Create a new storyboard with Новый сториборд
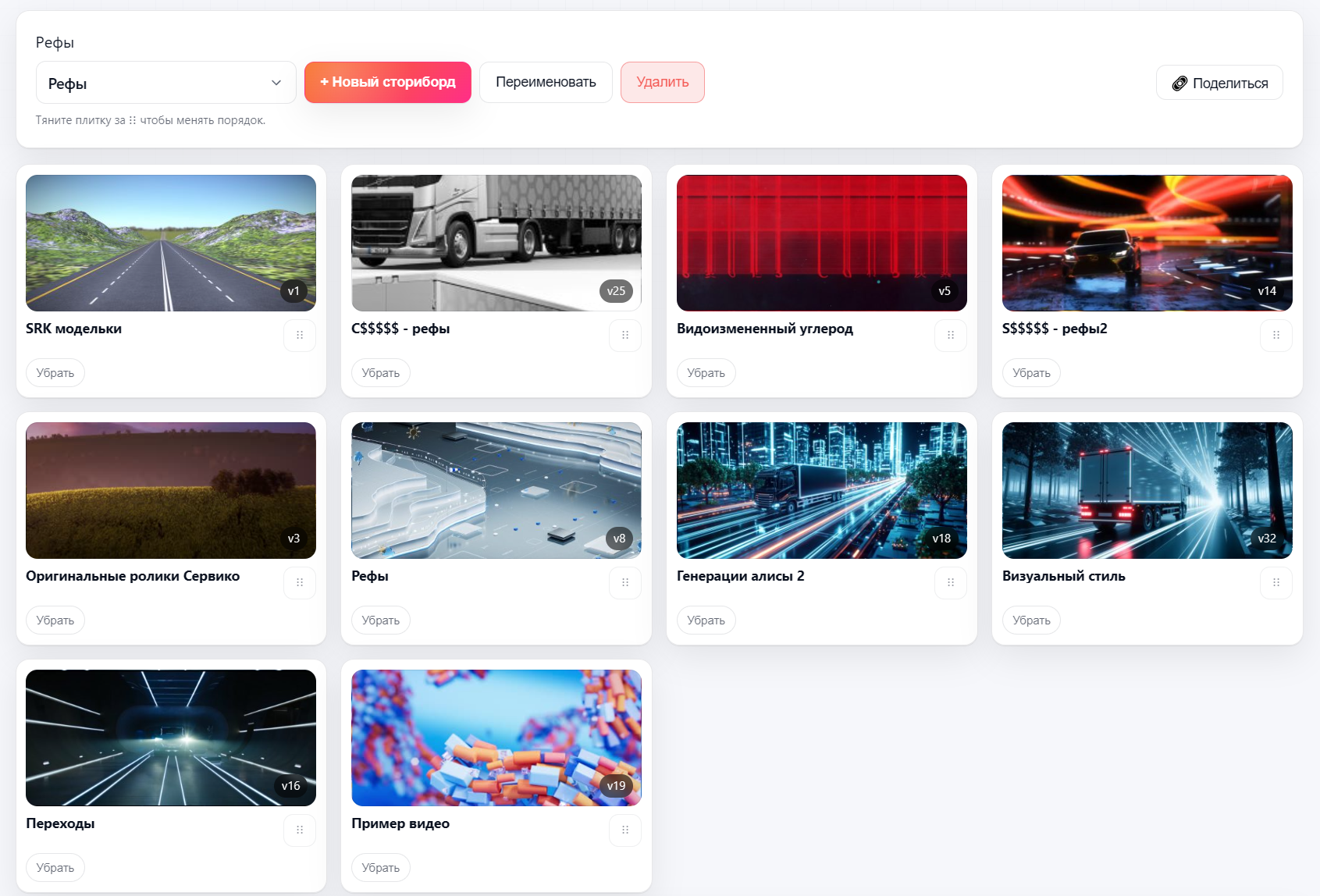 click(x=388, y=82)
